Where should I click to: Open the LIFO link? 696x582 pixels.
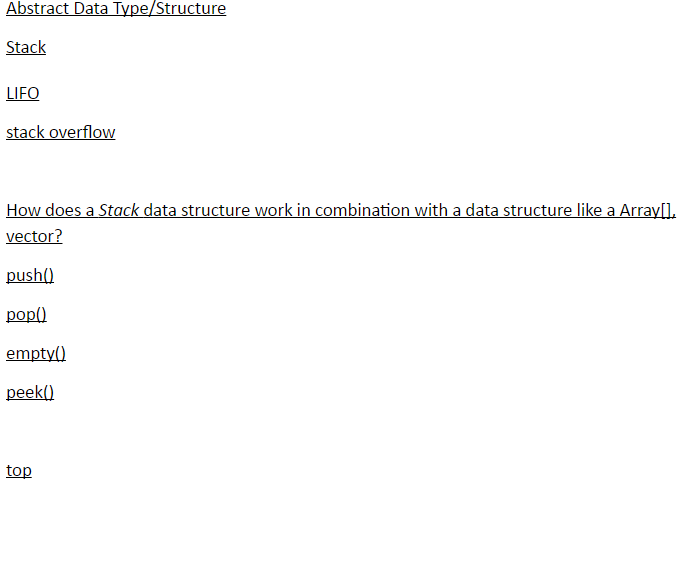click(23, 94)
